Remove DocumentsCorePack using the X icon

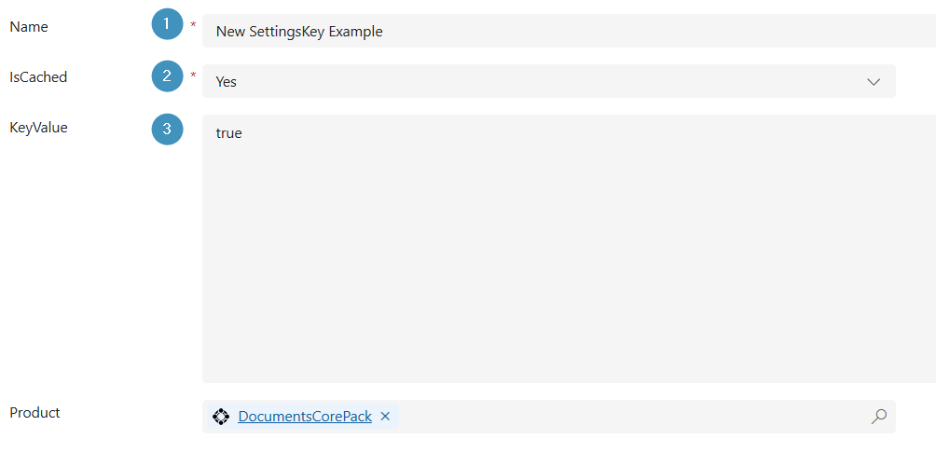pyautogui.click(x=385, y=416)
